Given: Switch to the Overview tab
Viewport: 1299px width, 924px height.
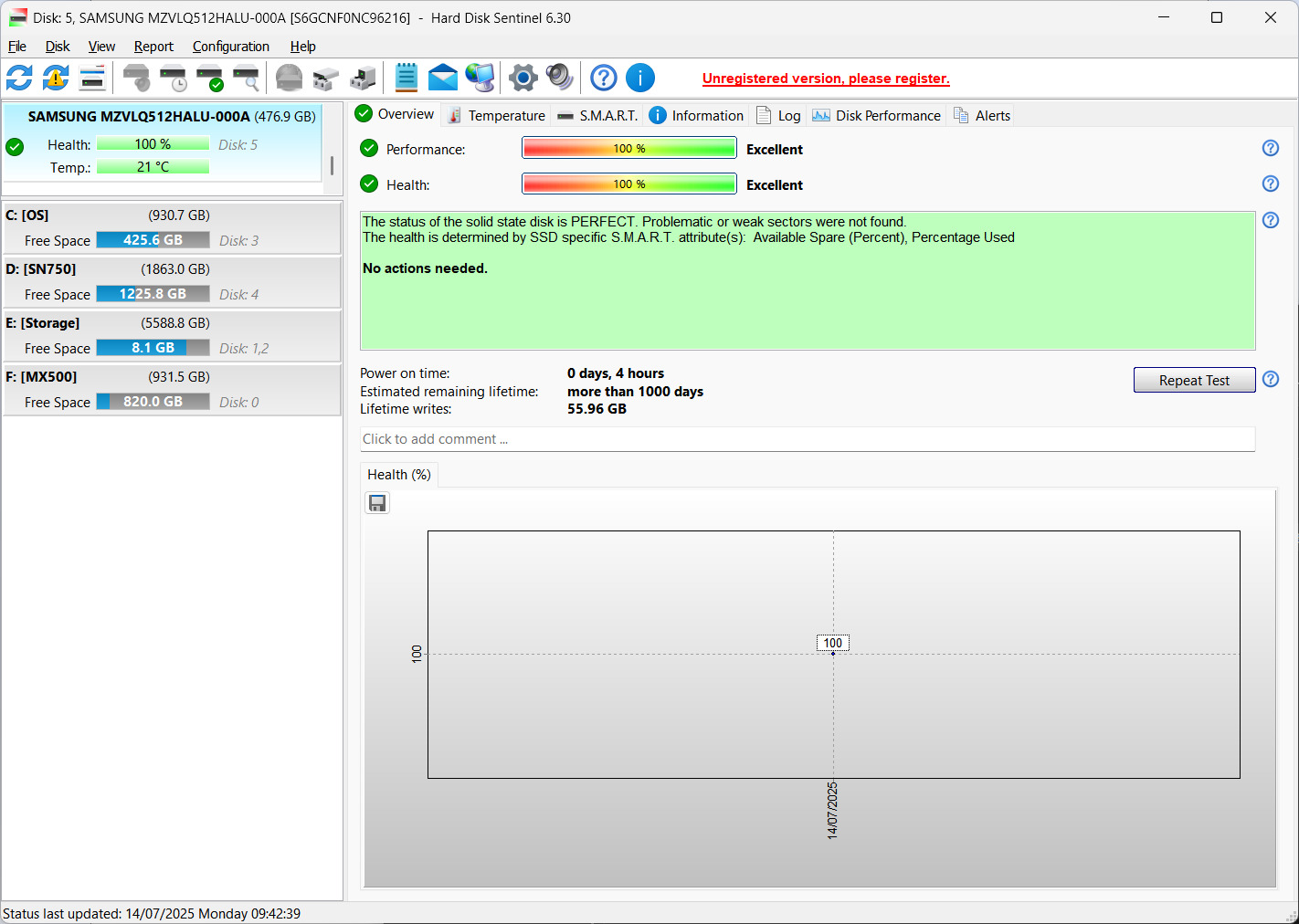Looking at the screenshot, I should tap(396, 114).
